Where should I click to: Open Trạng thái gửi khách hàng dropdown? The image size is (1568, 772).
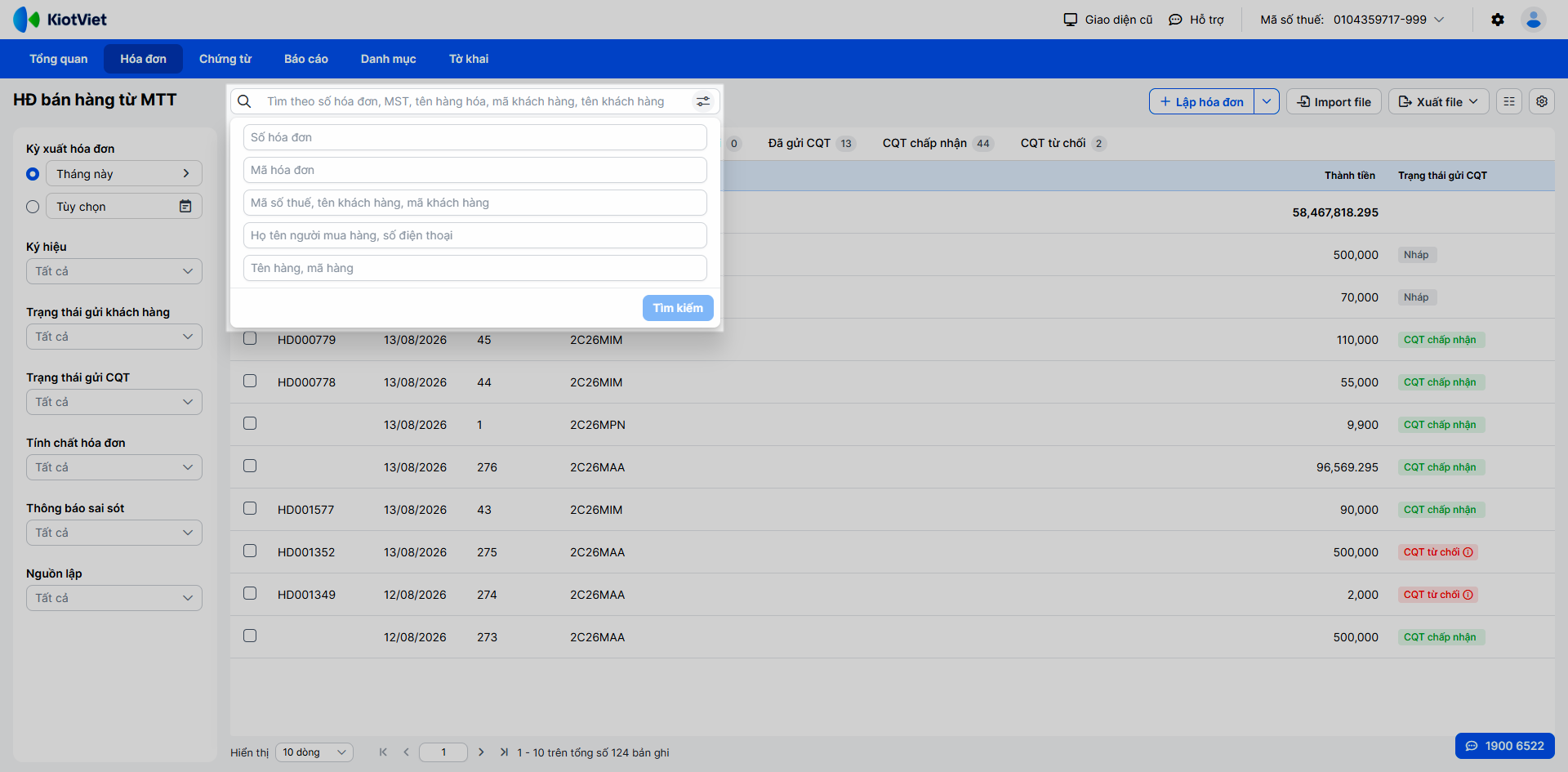pyautogui.click(x=114, y=337)
